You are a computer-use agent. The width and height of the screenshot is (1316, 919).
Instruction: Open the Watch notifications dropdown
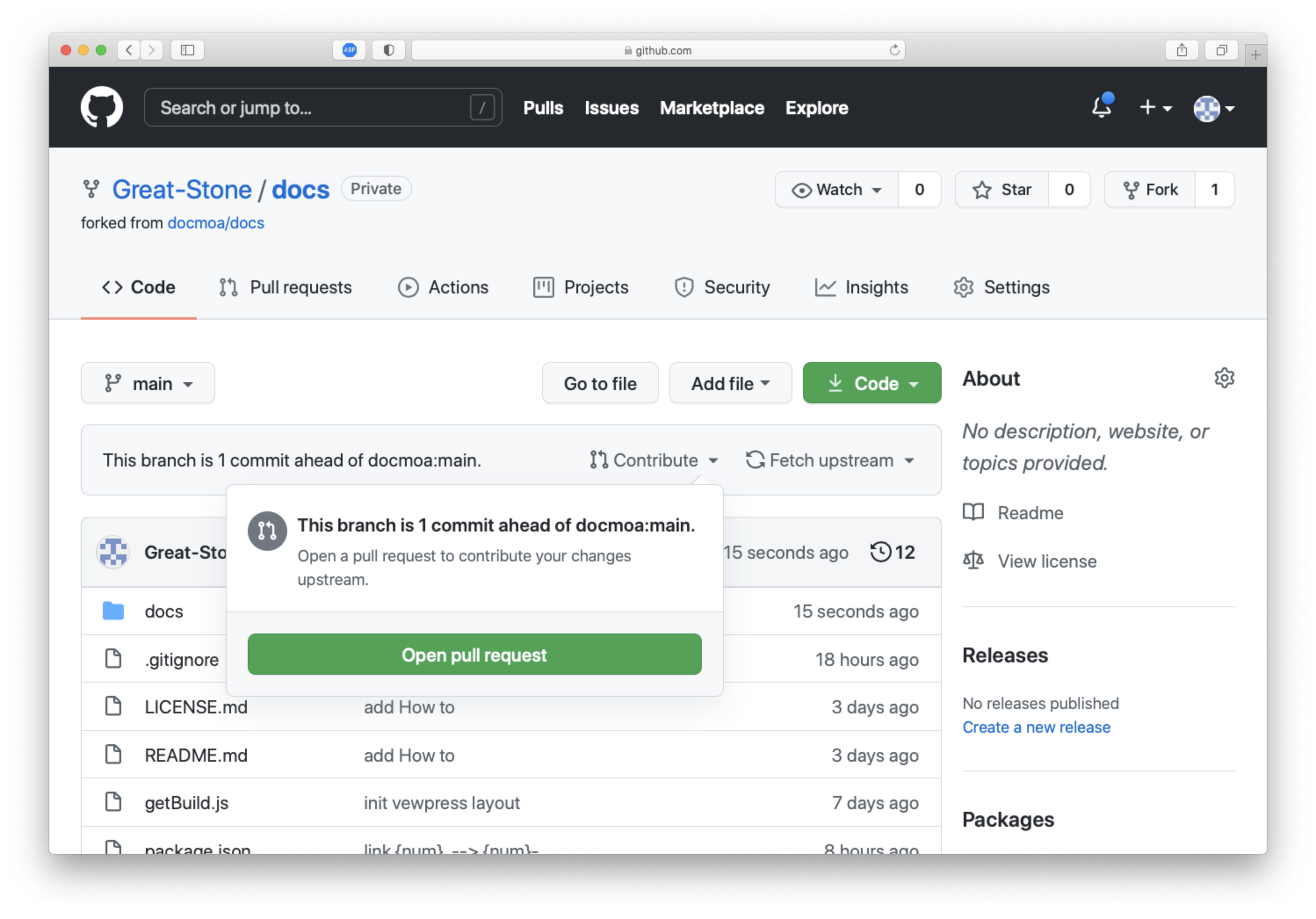point(837,190)
